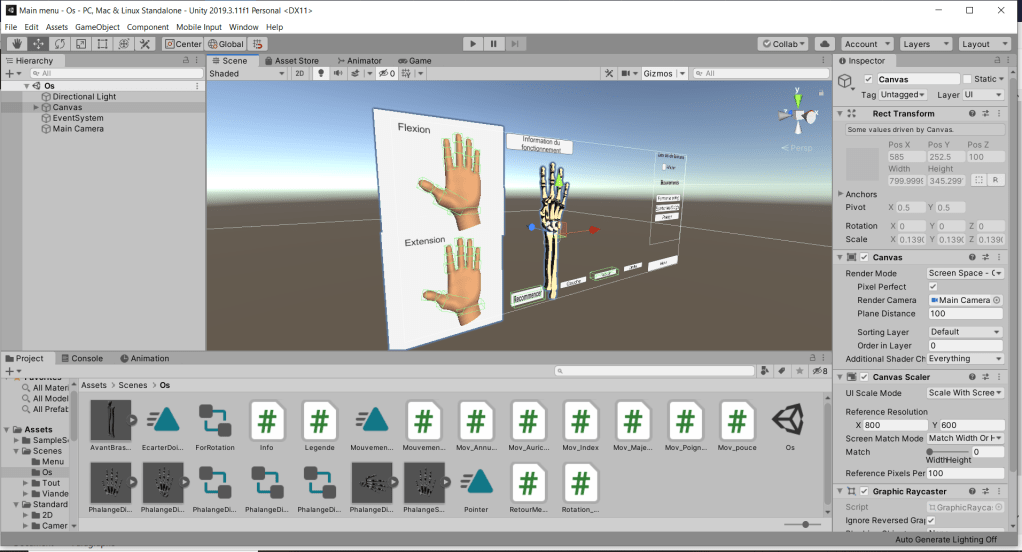The width and height of the screenshot is (1022, 552).
Task: Select the Hand tool in toolbar
Action: click(17, 44)
